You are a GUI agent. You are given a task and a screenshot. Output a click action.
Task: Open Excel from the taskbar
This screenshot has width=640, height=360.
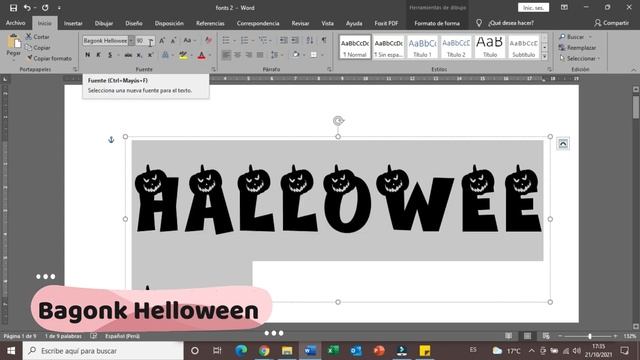pos(333,351)
